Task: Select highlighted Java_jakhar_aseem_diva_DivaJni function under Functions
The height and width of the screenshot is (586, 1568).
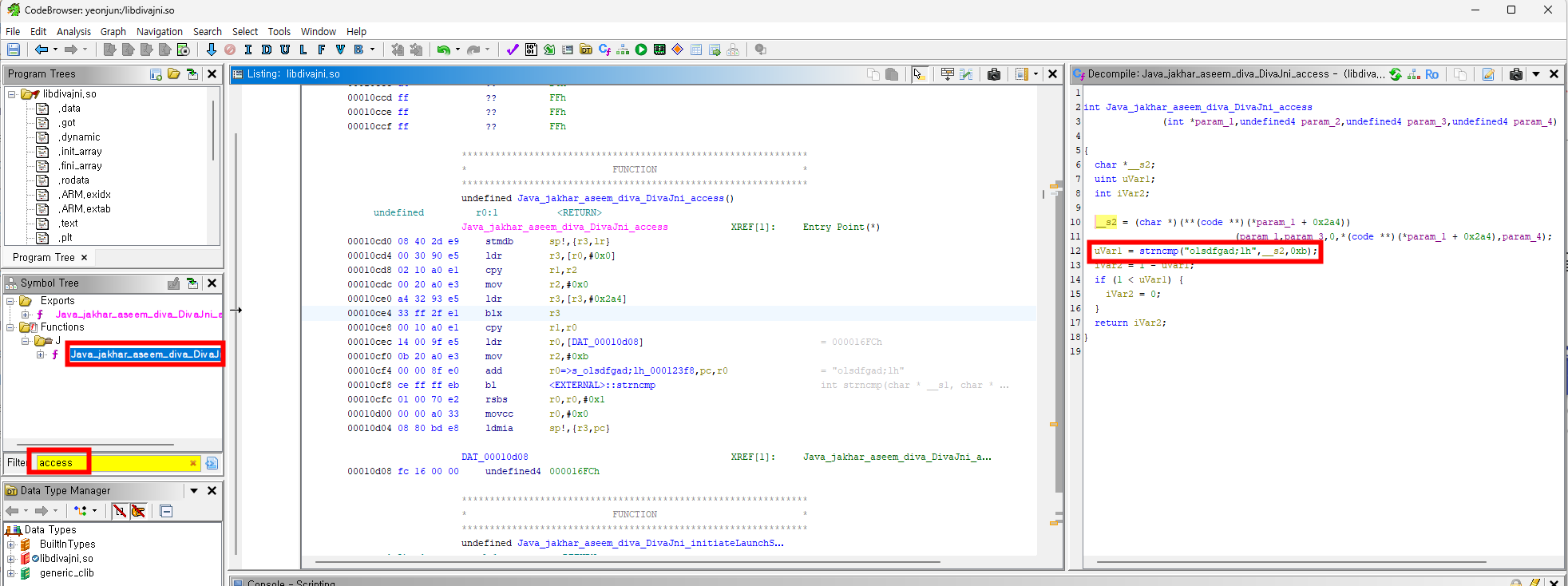Action: point(145,354)
